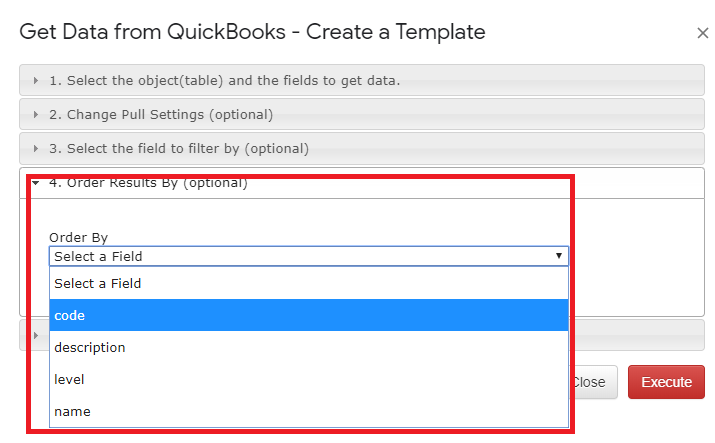Viewport: 715px width, 443px height.
Task: Open the 'Change Pull Settings (optional)' header
Action: point(362,114)
